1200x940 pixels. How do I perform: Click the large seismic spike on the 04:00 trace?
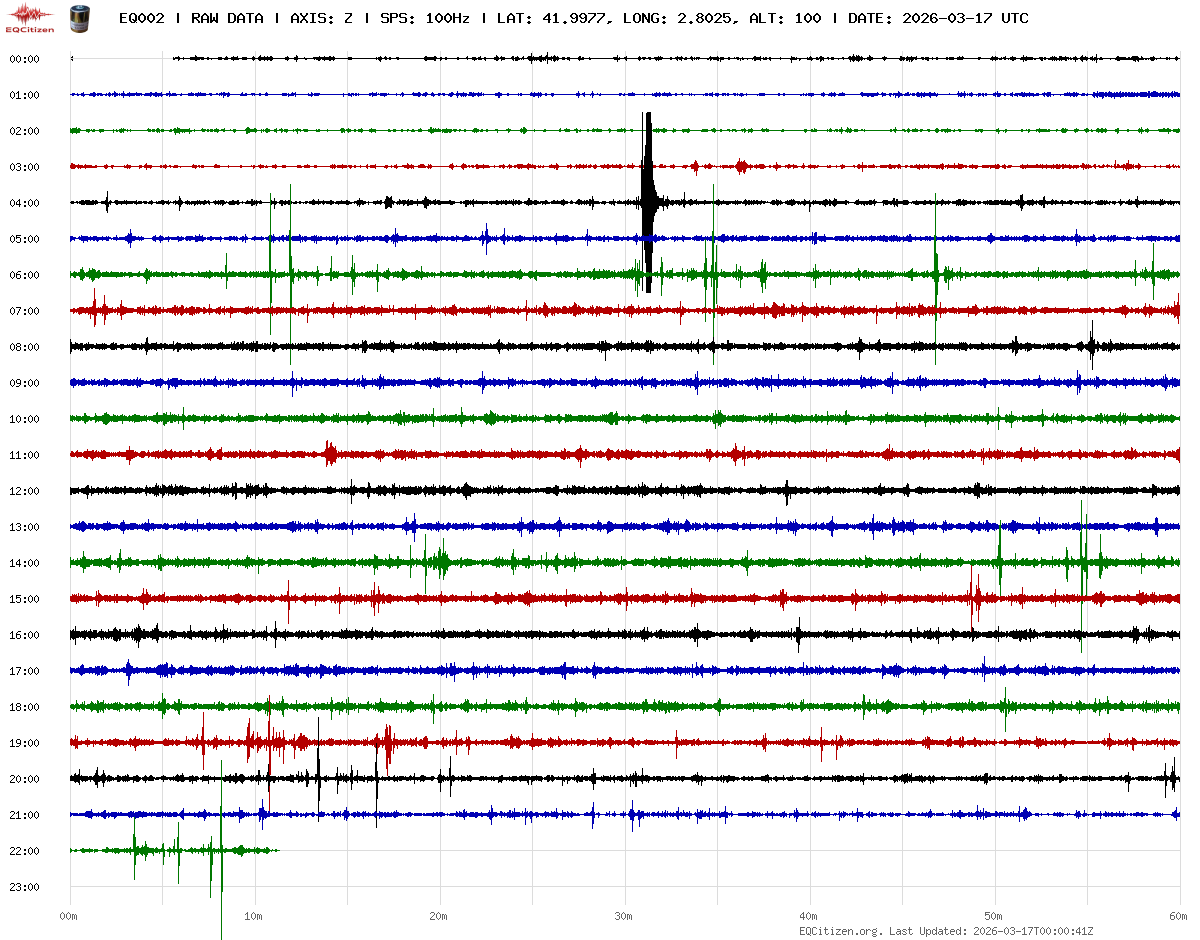[648, 202]
